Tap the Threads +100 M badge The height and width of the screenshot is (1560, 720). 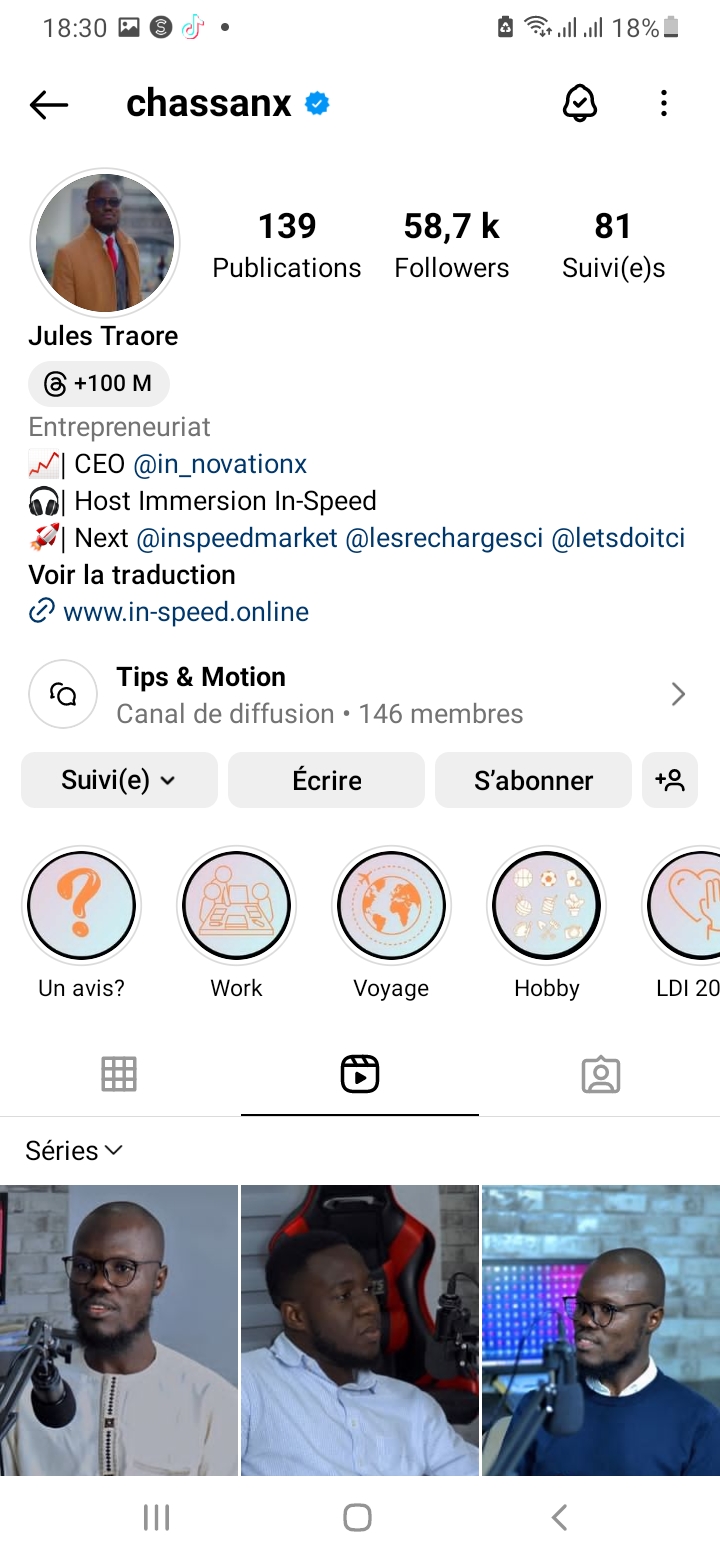pyautogui.click(x=99, y=383)
